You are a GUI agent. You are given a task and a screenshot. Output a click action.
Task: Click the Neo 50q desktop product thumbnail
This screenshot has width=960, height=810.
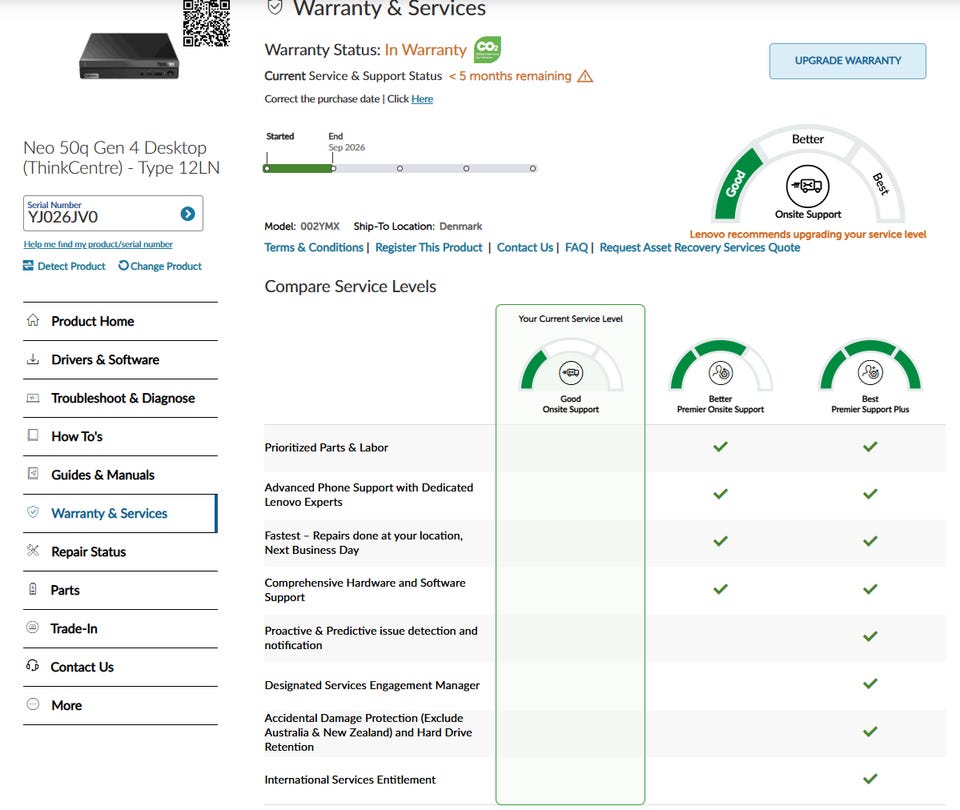tap(129, 56)
